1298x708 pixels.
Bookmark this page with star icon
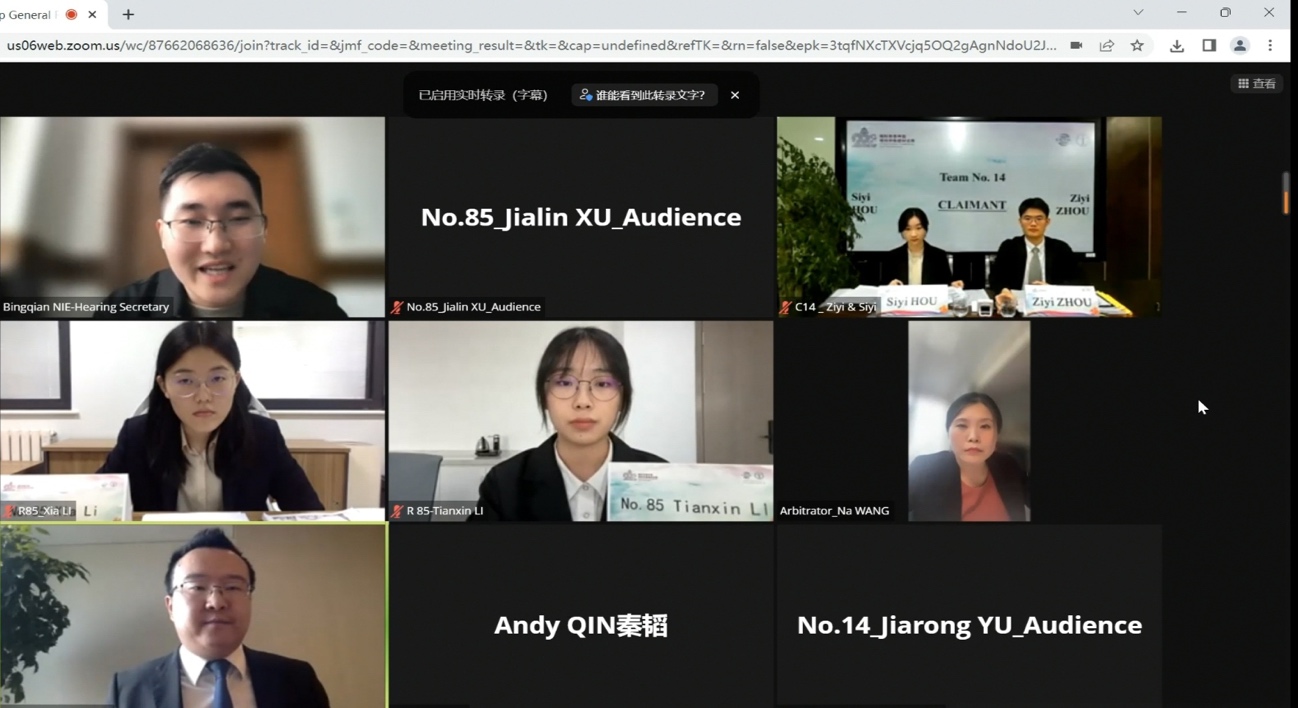coord(1137,46)
